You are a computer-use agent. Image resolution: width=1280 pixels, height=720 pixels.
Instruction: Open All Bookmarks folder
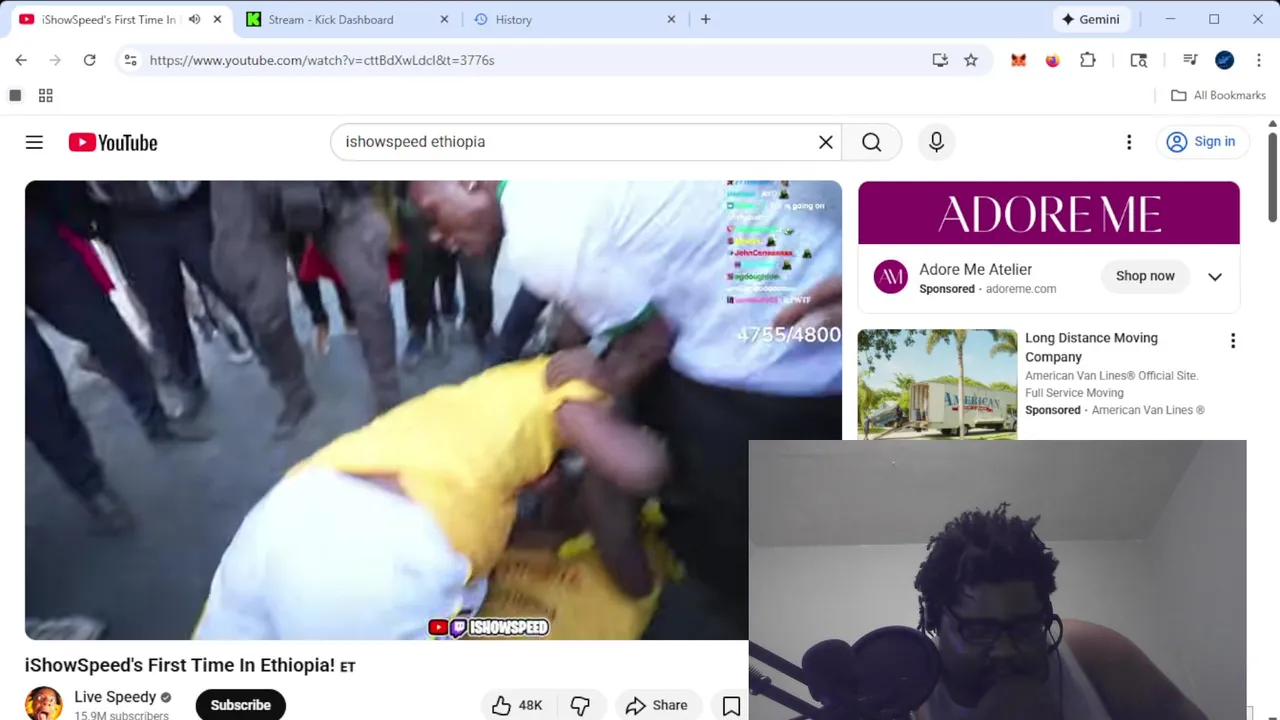click(x=1218, y=95)
